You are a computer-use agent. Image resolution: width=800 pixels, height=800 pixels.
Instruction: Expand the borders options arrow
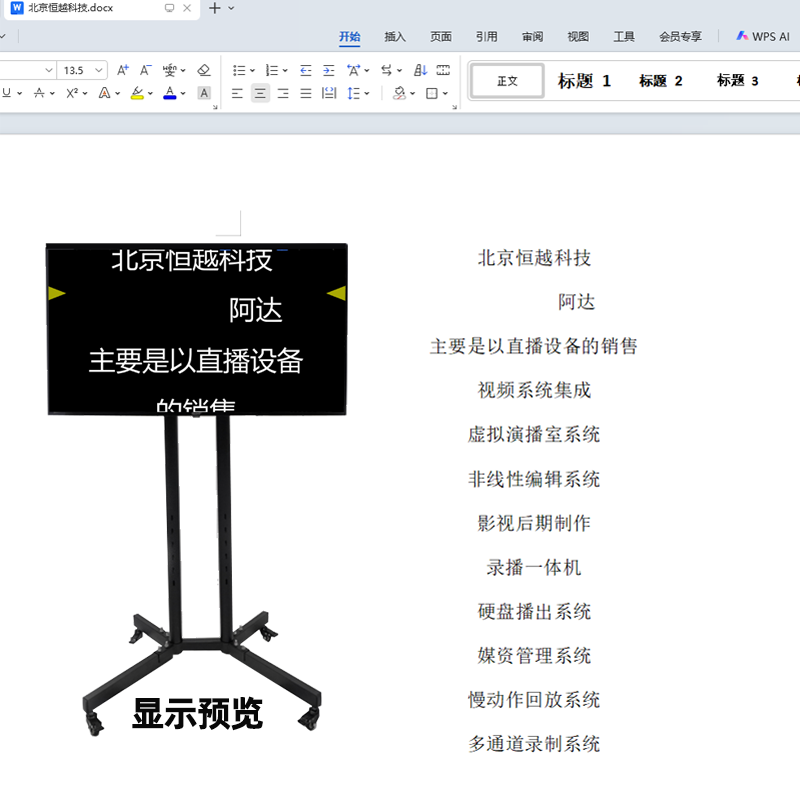point(445,93)
